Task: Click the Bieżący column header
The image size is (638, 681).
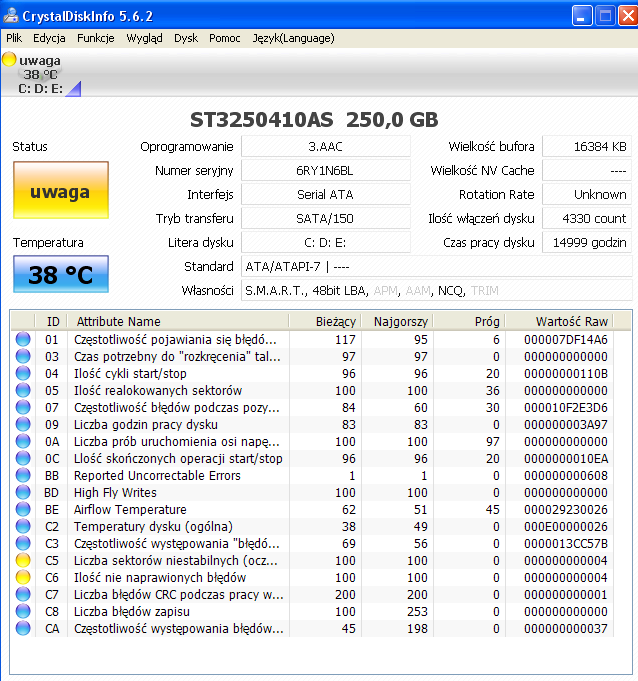Action: coord(325,321)
